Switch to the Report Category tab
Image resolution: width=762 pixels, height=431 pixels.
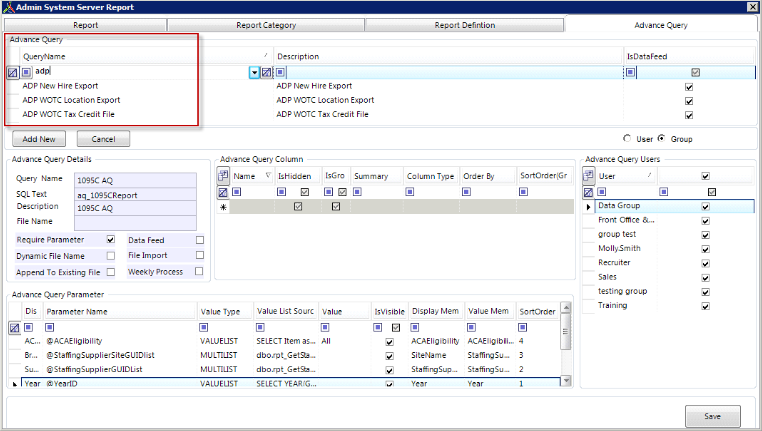point(266,25)
